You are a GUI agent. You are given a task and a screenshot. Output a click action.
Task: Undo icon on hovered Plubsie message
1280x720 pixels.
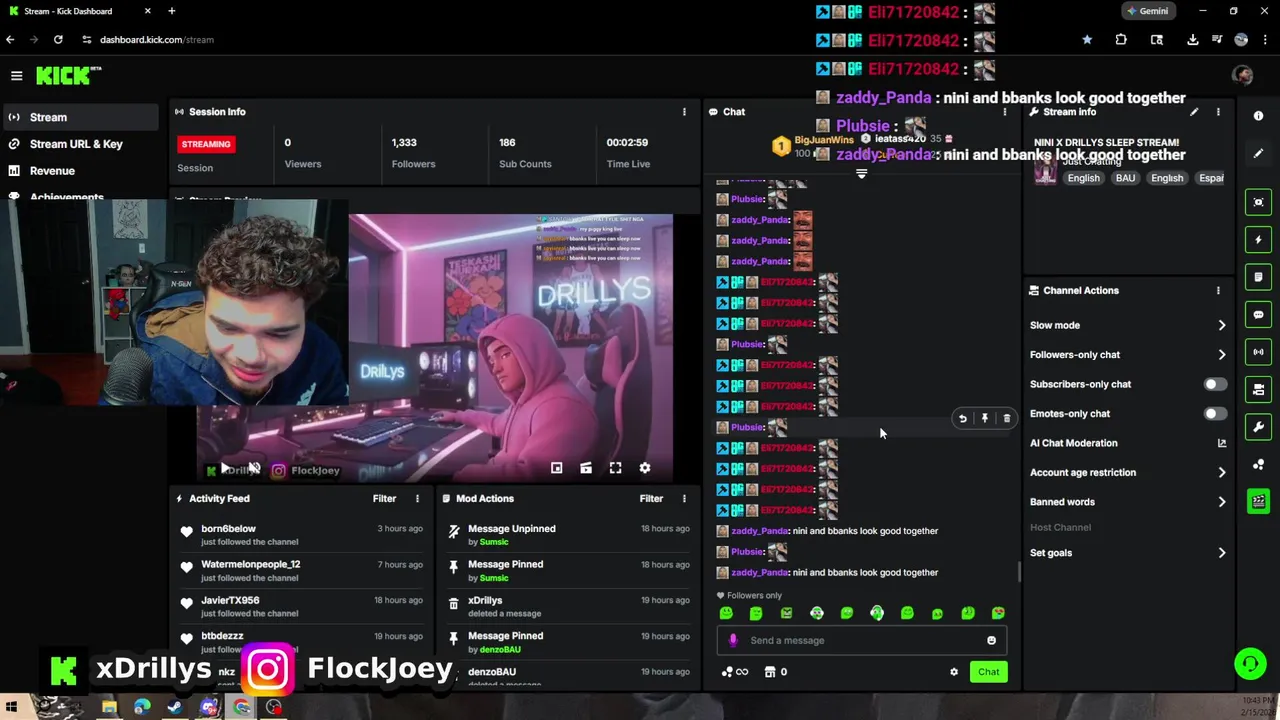(963, 419)
